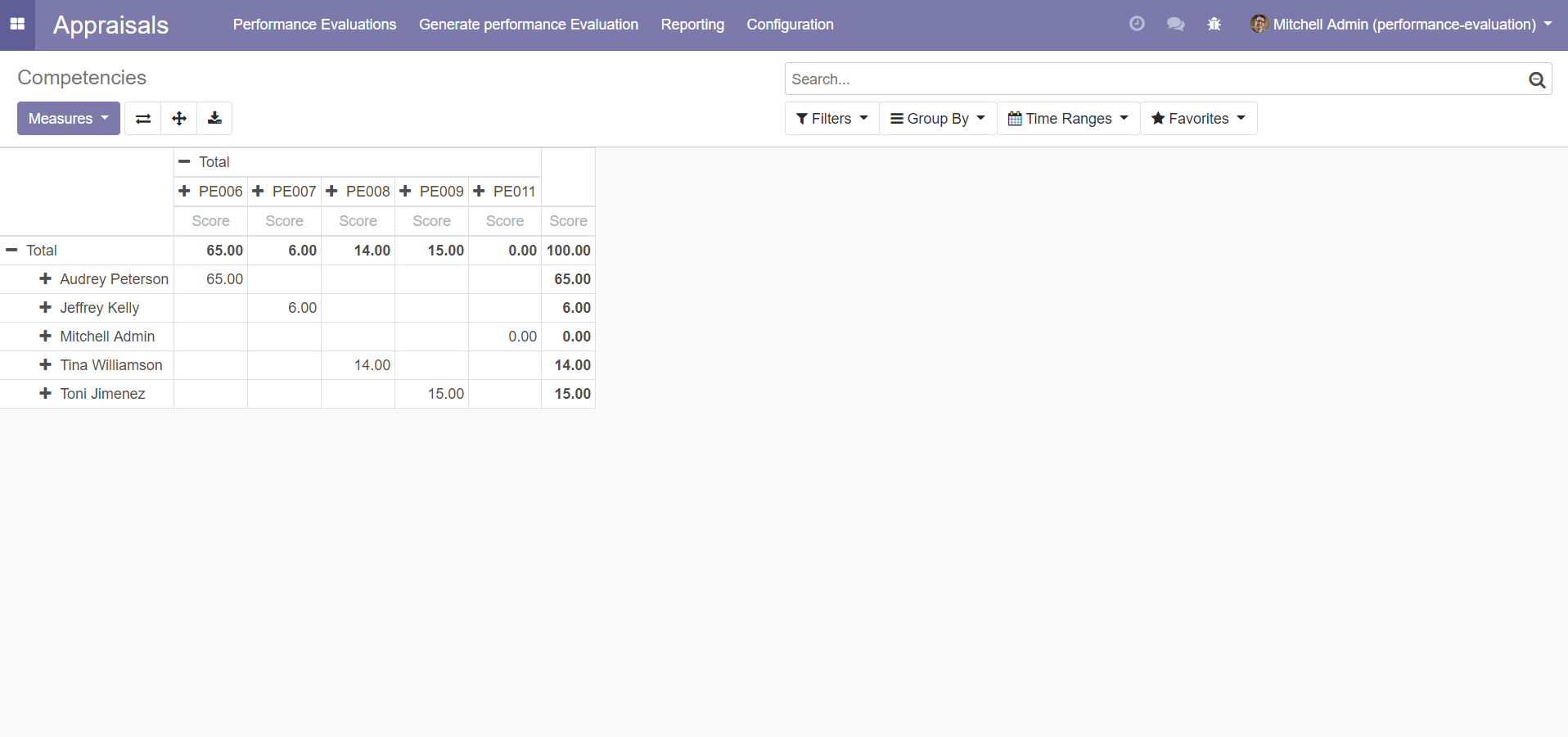
Task: Open the Favorites dropdown
Action: tap(1198, 119)
